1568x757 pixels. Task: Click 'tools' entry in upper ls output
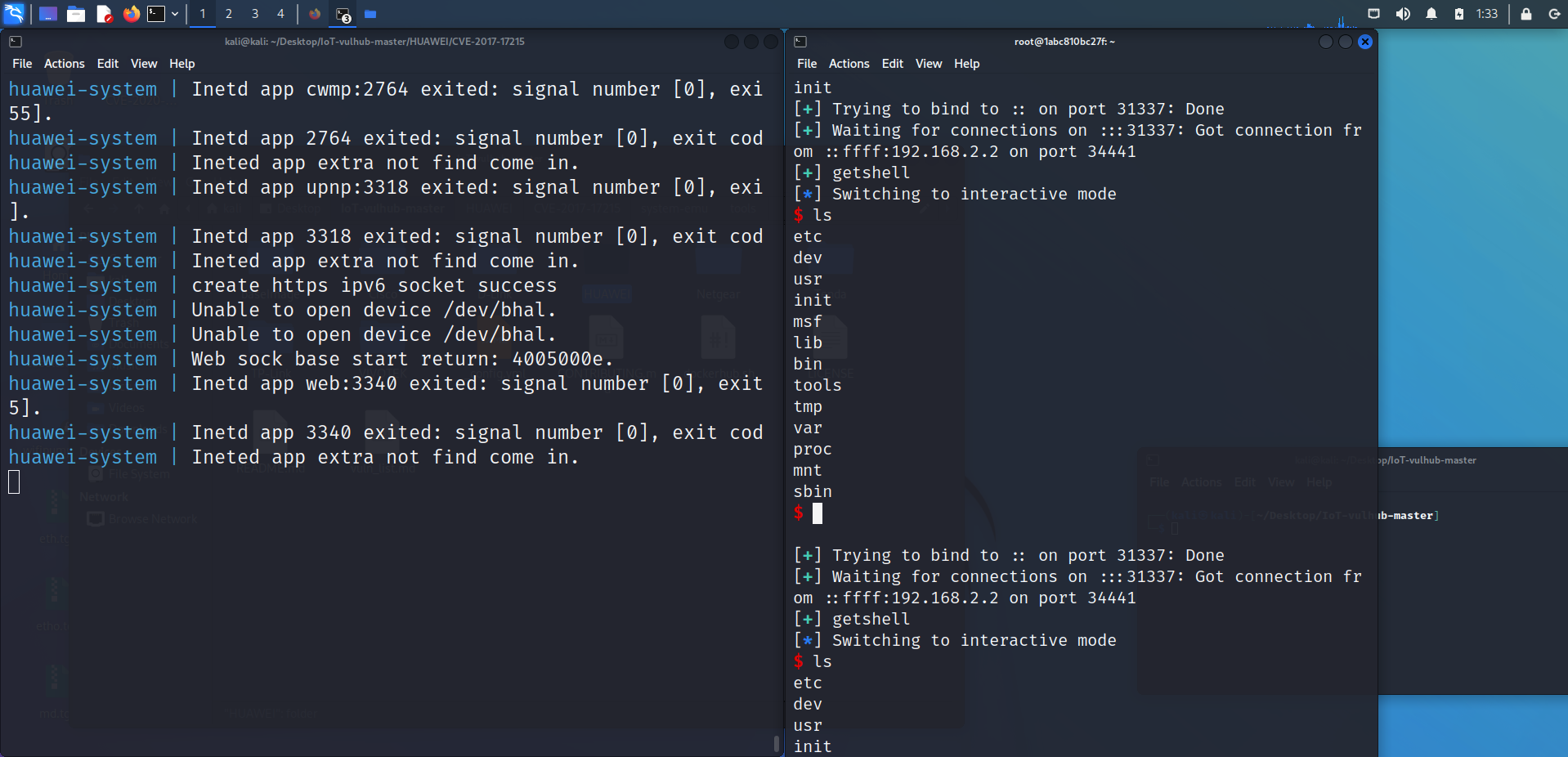(x=818, y=385)
